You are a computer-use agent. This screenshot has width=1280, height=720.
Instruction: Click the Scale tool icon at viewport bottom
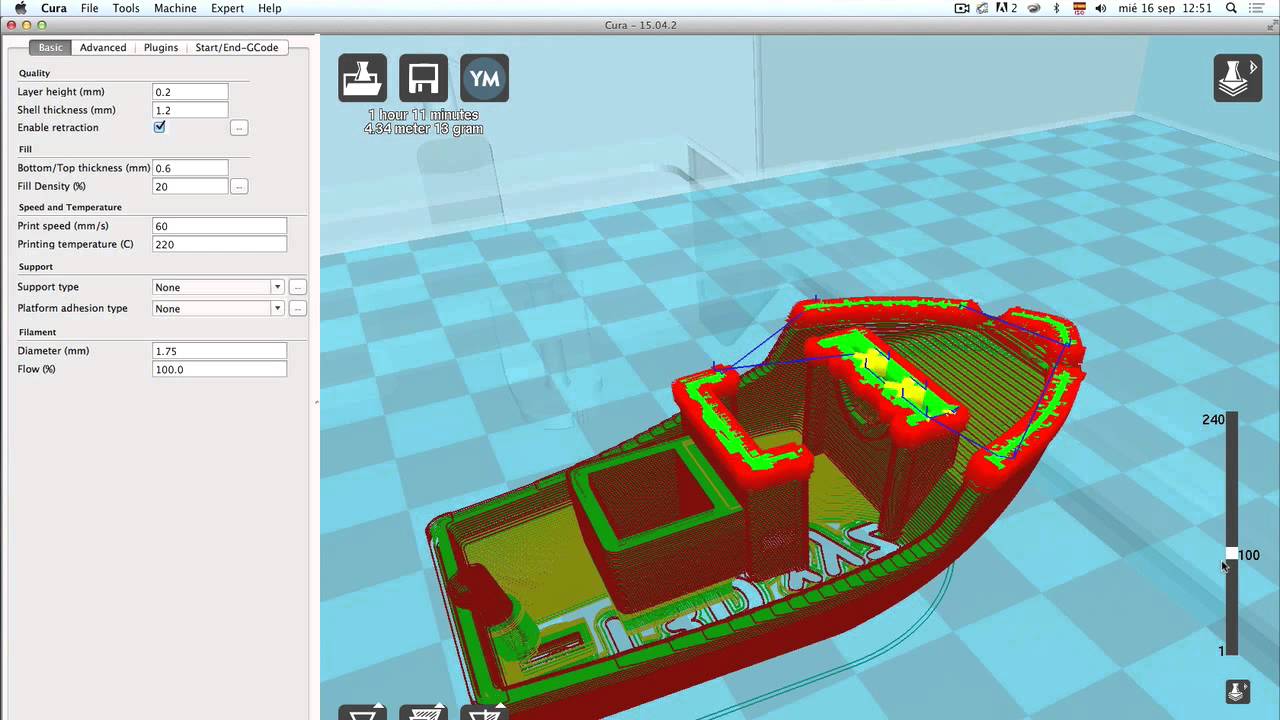pyautogui.click(x=423, y=712)
